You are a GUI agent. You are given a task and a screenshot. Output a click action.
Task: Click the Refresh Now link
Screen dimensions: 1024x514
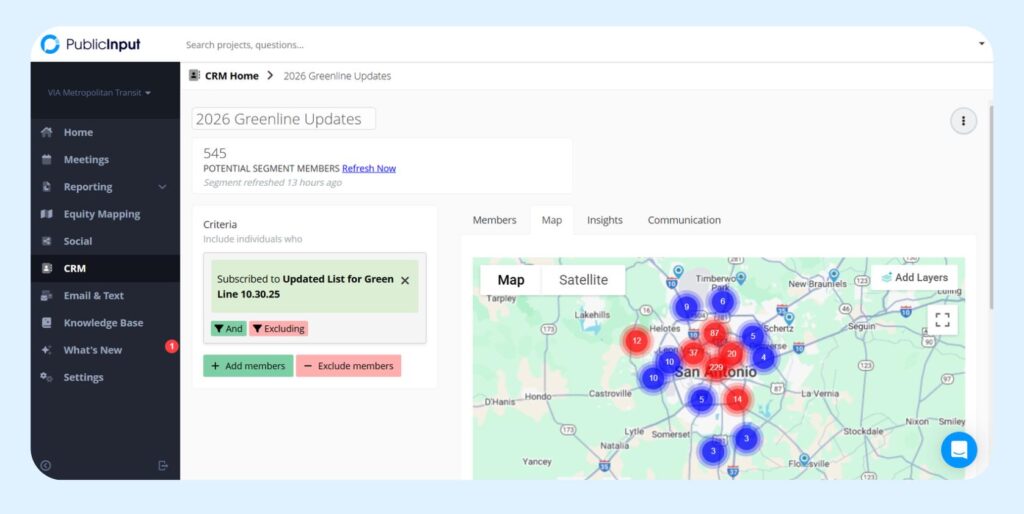pos(369,168)
